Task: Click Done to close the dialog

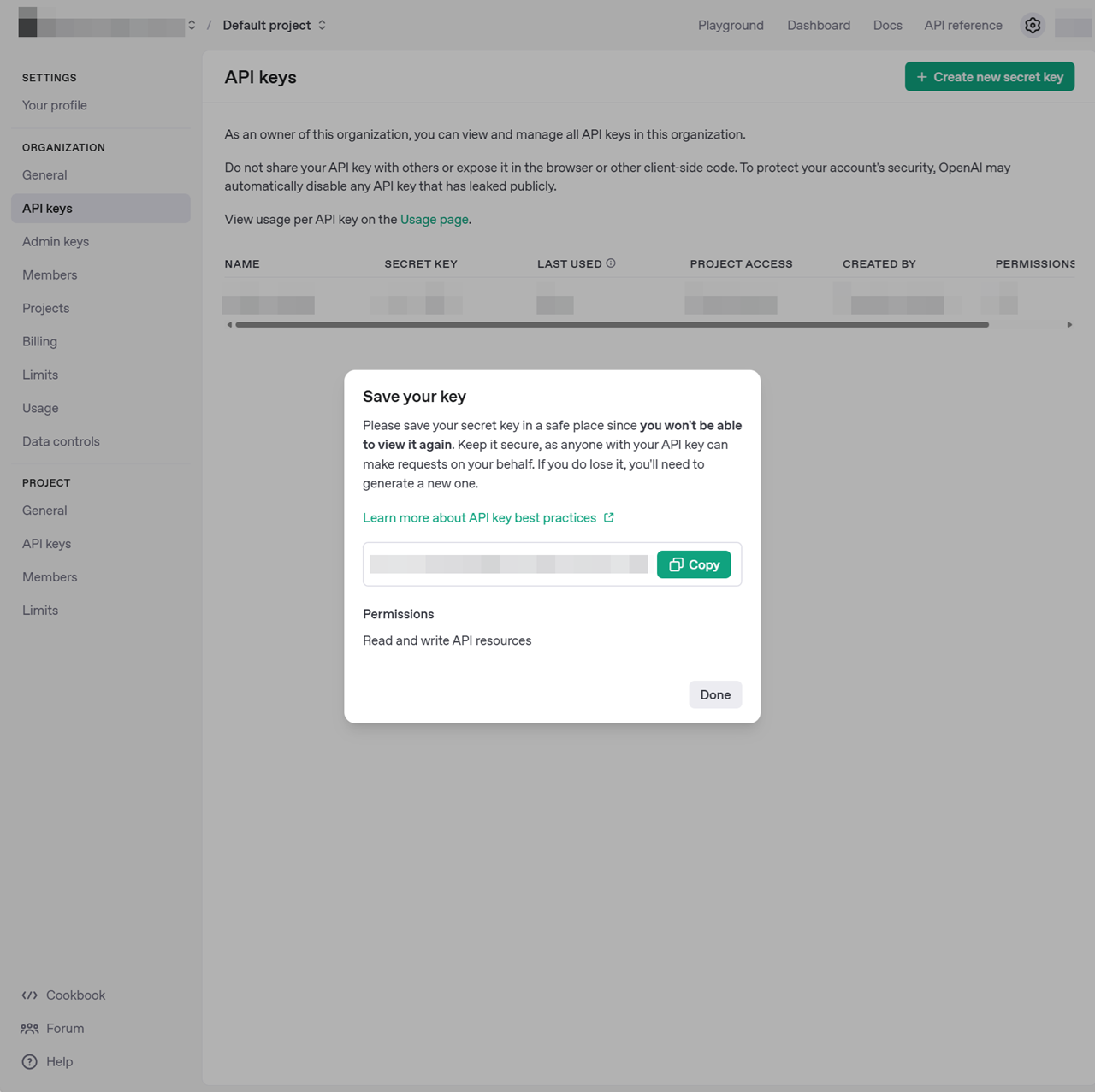Action: 715,694
